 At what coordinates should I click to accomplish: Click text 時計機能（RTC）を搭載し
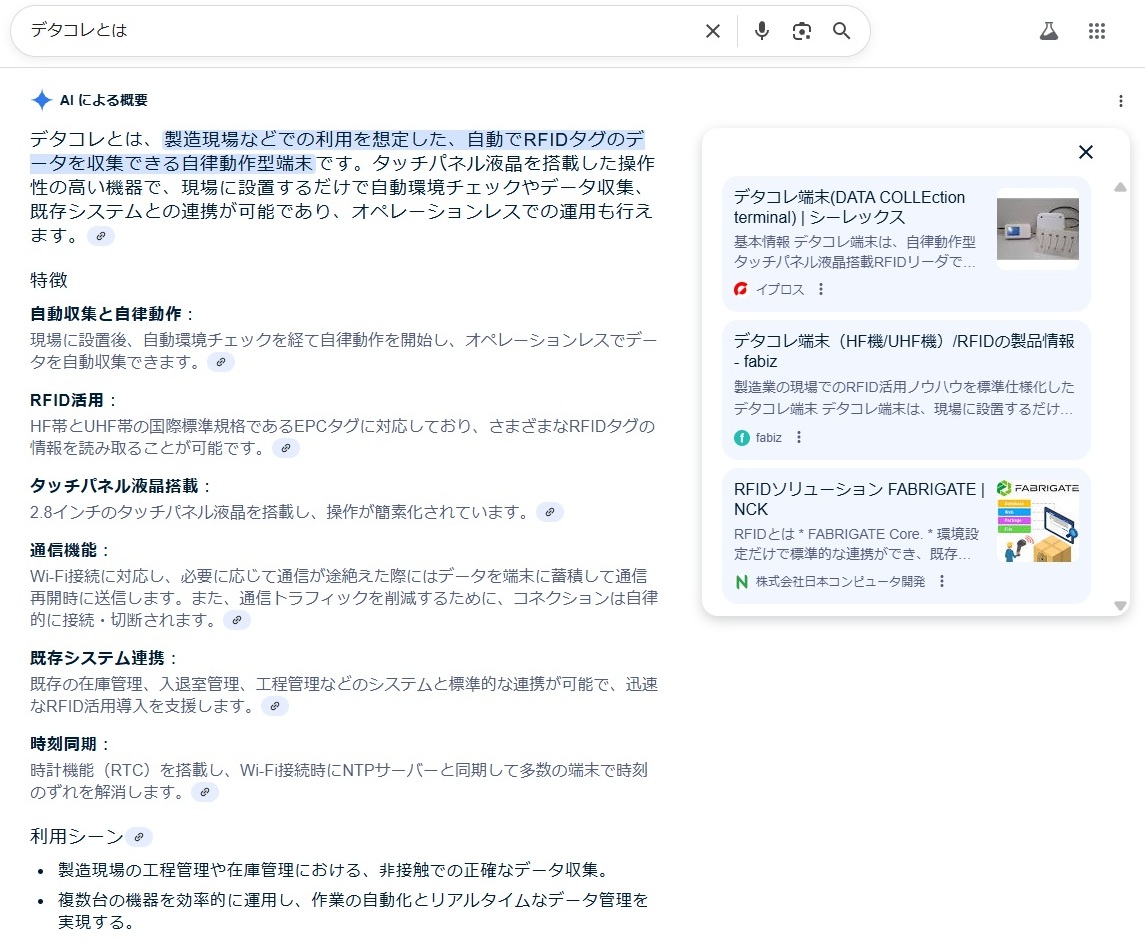[339, 781]
